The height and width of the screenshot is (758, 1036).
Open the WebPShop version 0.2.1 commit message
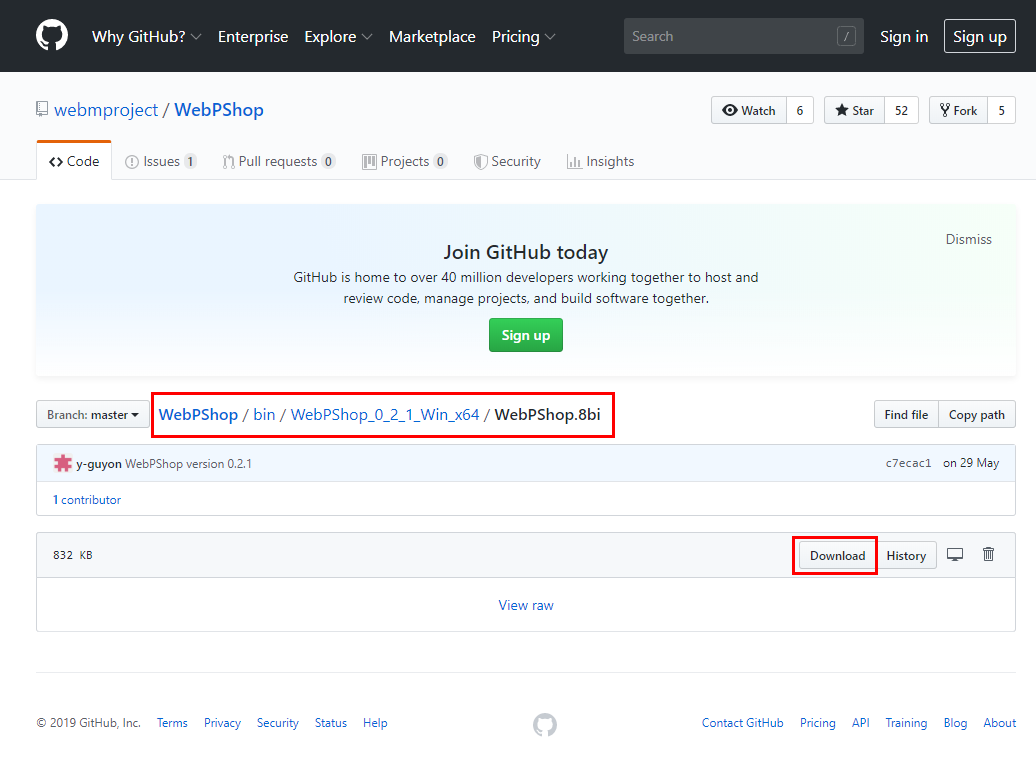[188, 464]
